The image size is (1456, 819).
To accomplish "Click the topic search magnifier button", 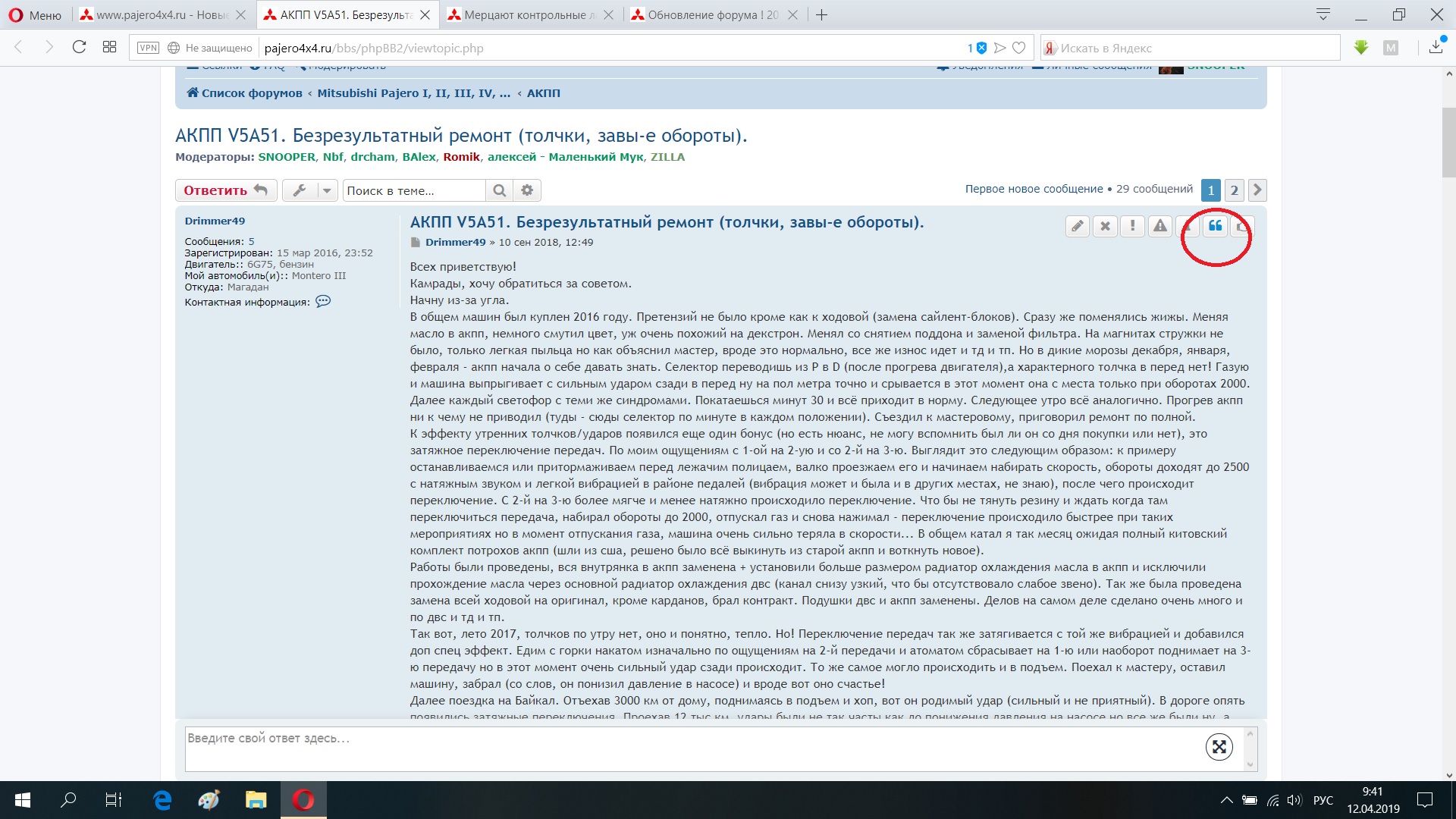I will [499, 190].
